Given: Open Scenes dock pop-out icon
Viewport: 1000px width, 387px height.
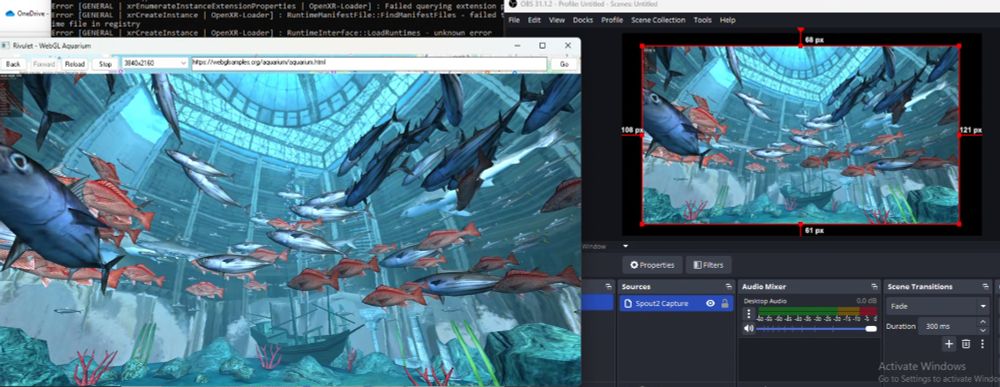Looking at the screenshot, I should tap(608, 287).
